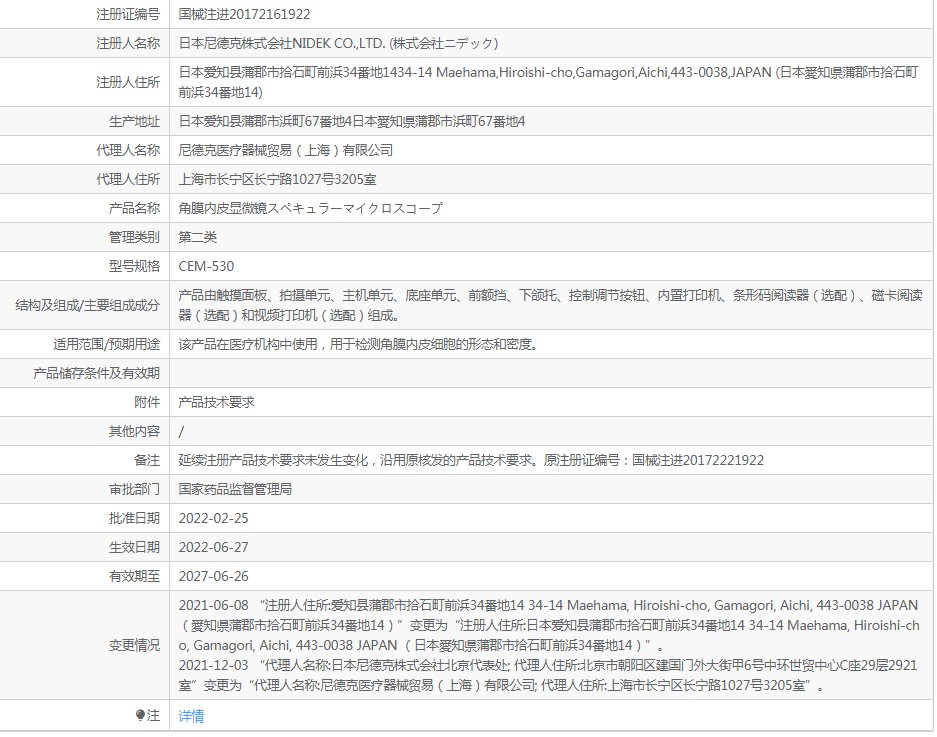Select expiry date 2027-06-26
The image size is (937, 737).
(213, 576)
